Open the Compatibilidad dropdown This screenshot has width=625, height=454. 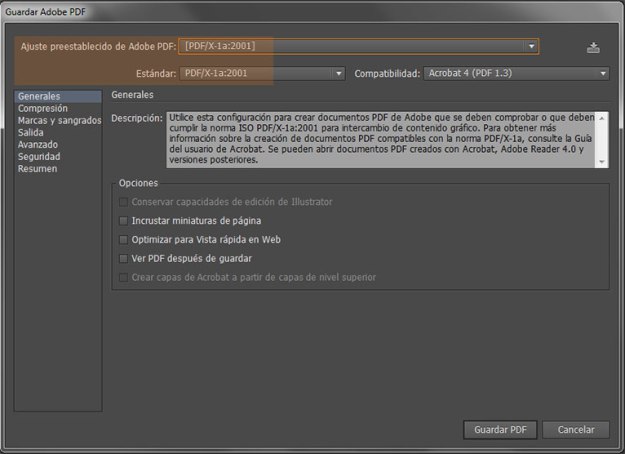tap(516, 73)
